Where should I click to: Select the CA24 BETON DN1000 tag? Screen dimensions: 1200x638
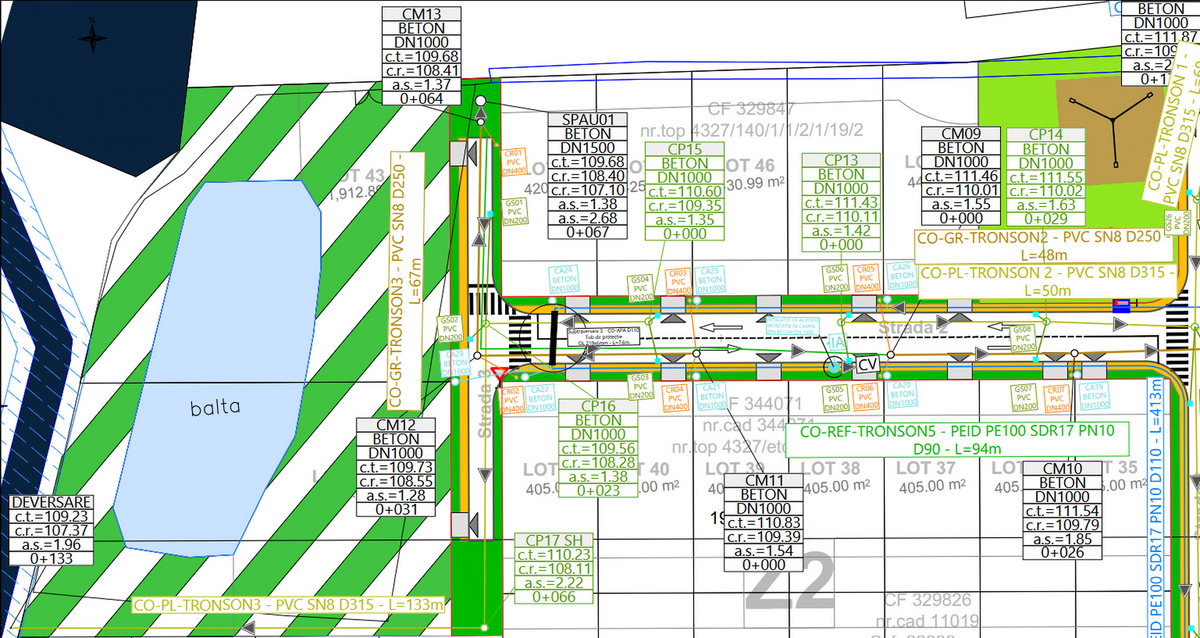(566, 278)
